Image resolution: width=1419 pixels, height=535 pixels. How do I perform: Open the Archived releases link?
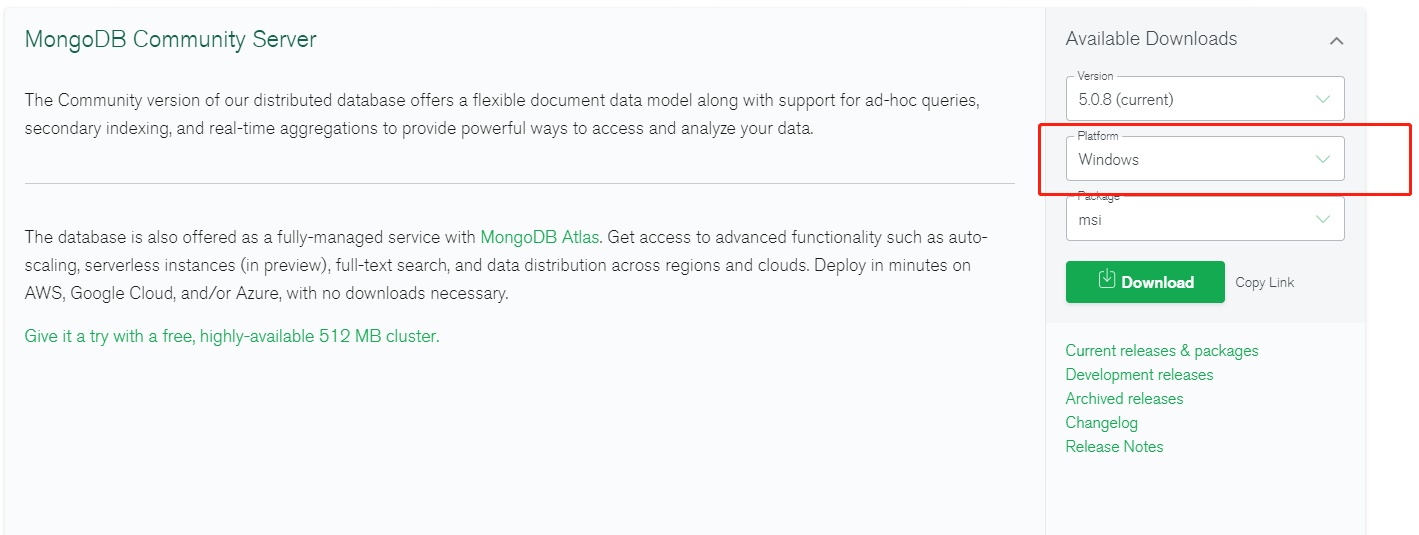click(x=1124, y=399)
